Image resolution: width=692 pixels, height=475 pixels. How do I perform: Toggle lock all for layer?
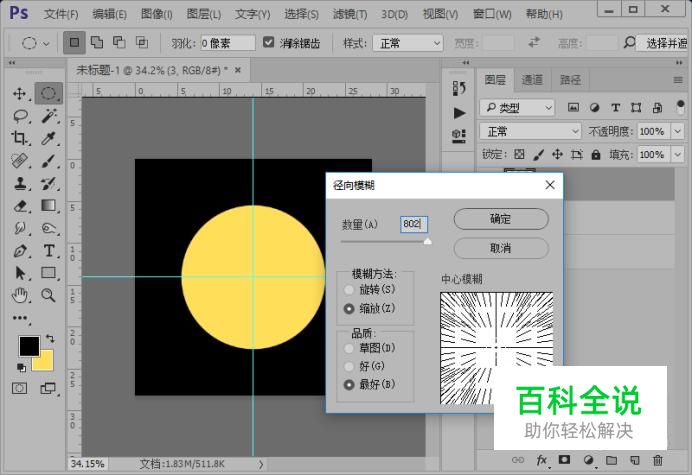[596, 155]
